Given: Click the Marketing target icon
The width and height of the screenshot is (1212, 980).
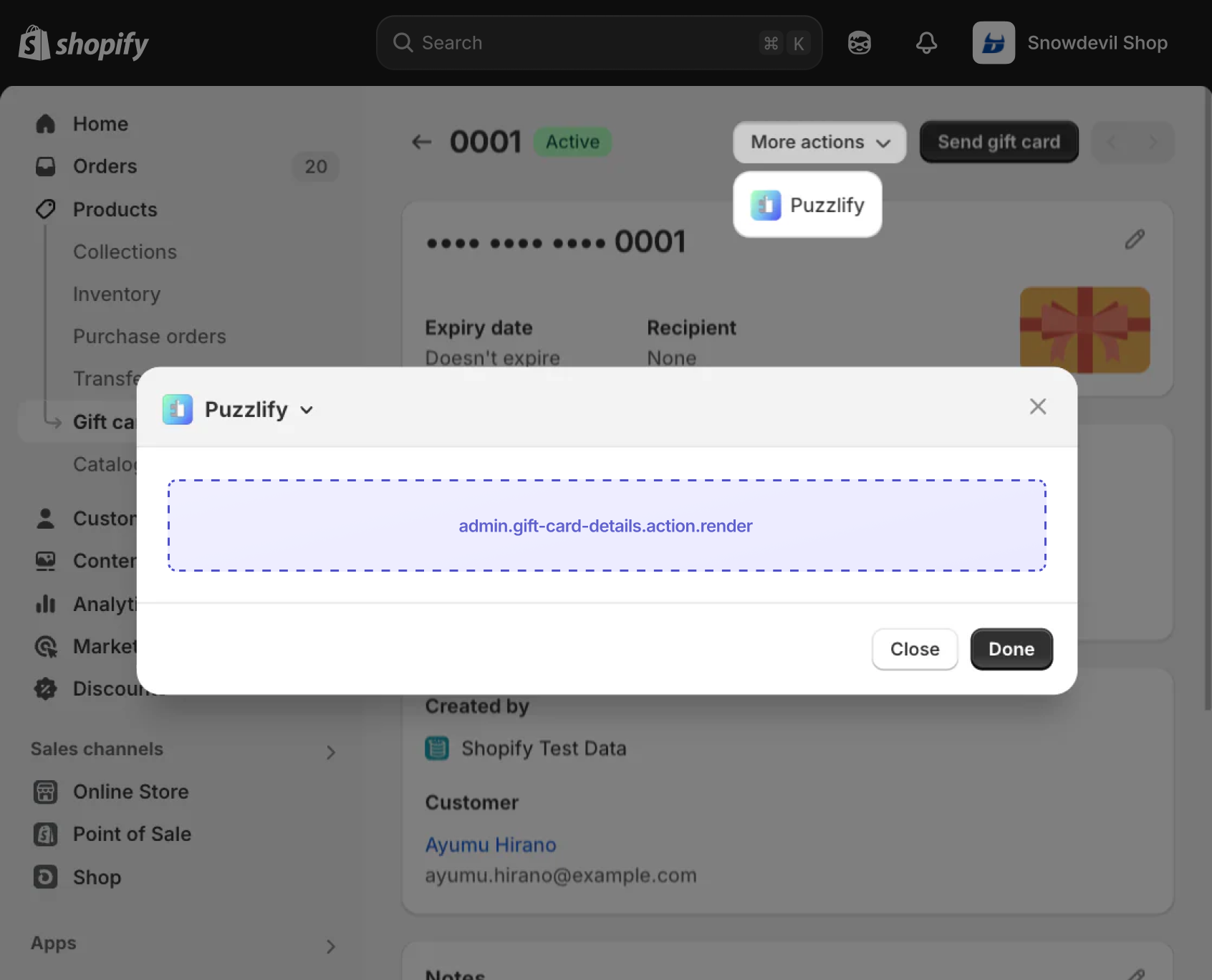Looking at the screenshot, I should tap(45, 647).
